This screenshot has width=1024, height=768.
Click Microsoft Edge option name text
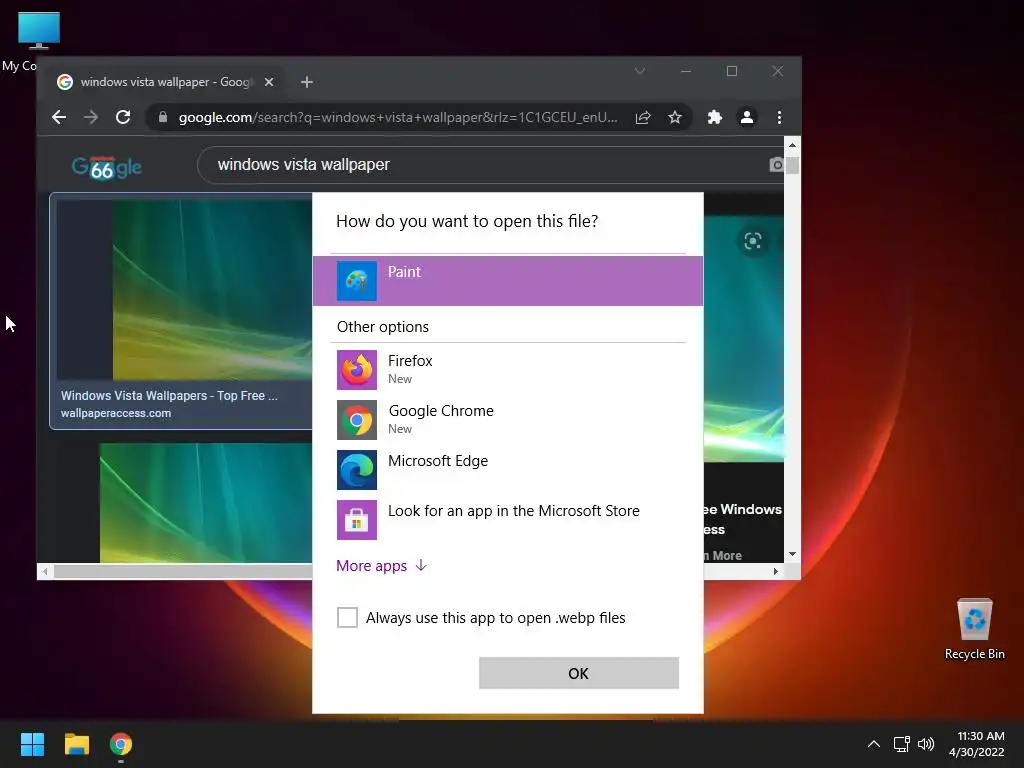(438, 461)
